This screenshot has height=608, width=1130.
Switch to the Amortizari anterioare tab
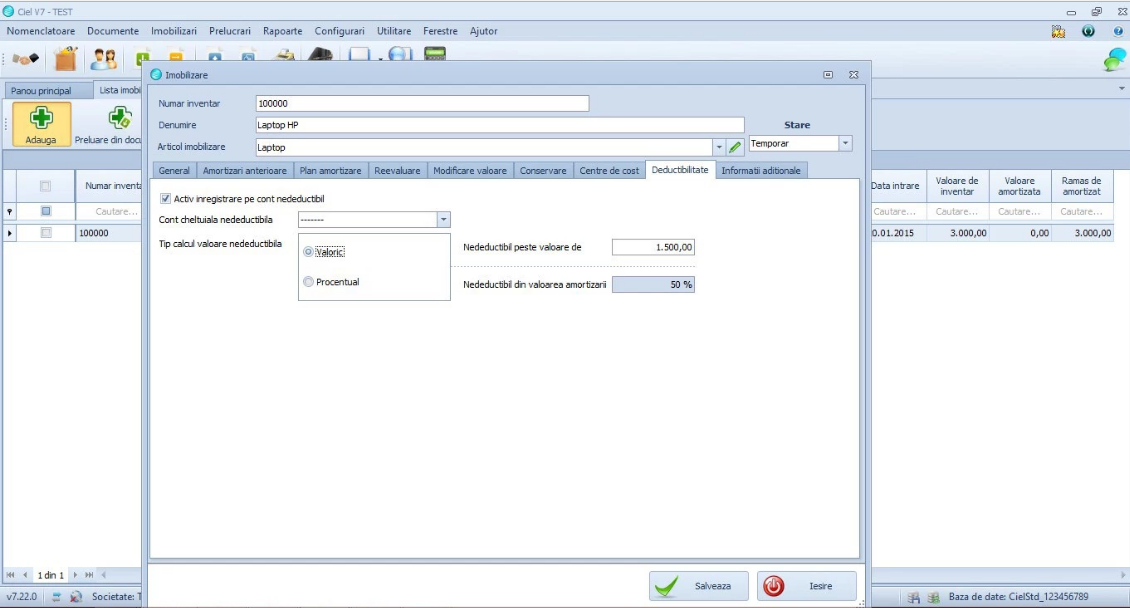coord(244,171)
